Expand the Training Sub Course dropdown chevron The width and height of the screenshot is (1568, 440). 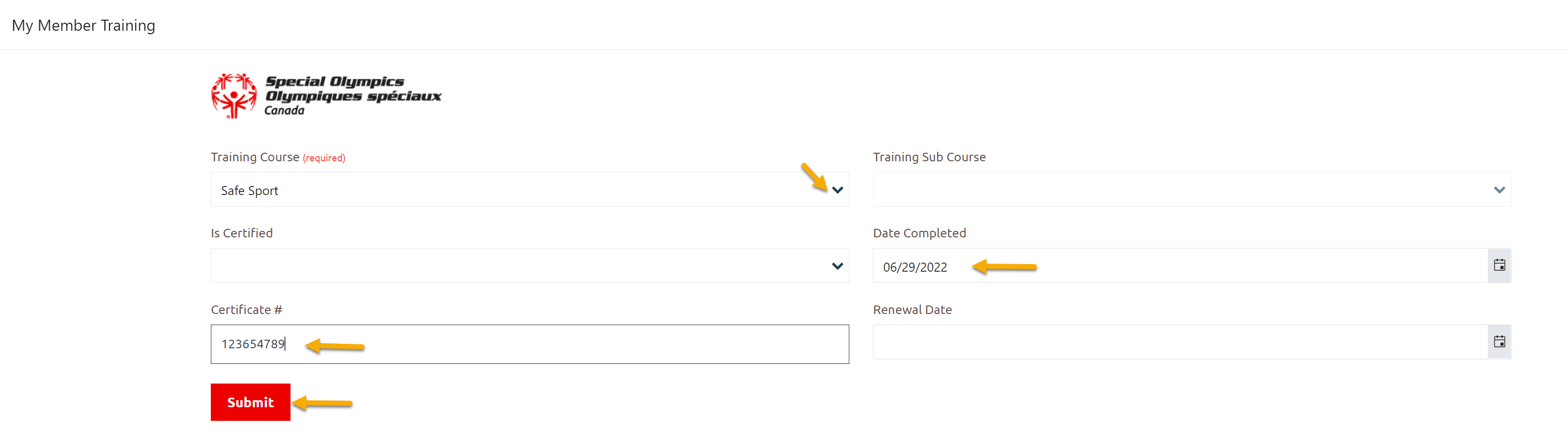[x=1498, y=190]
